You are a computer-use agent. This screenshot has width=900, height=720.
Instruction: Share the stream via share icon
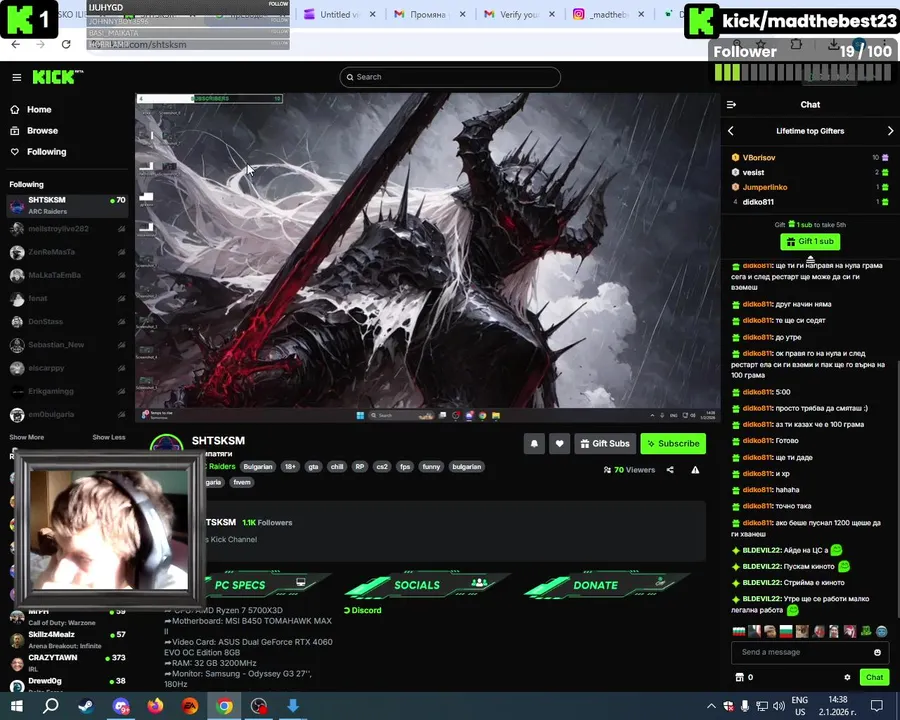coord(670,470)
